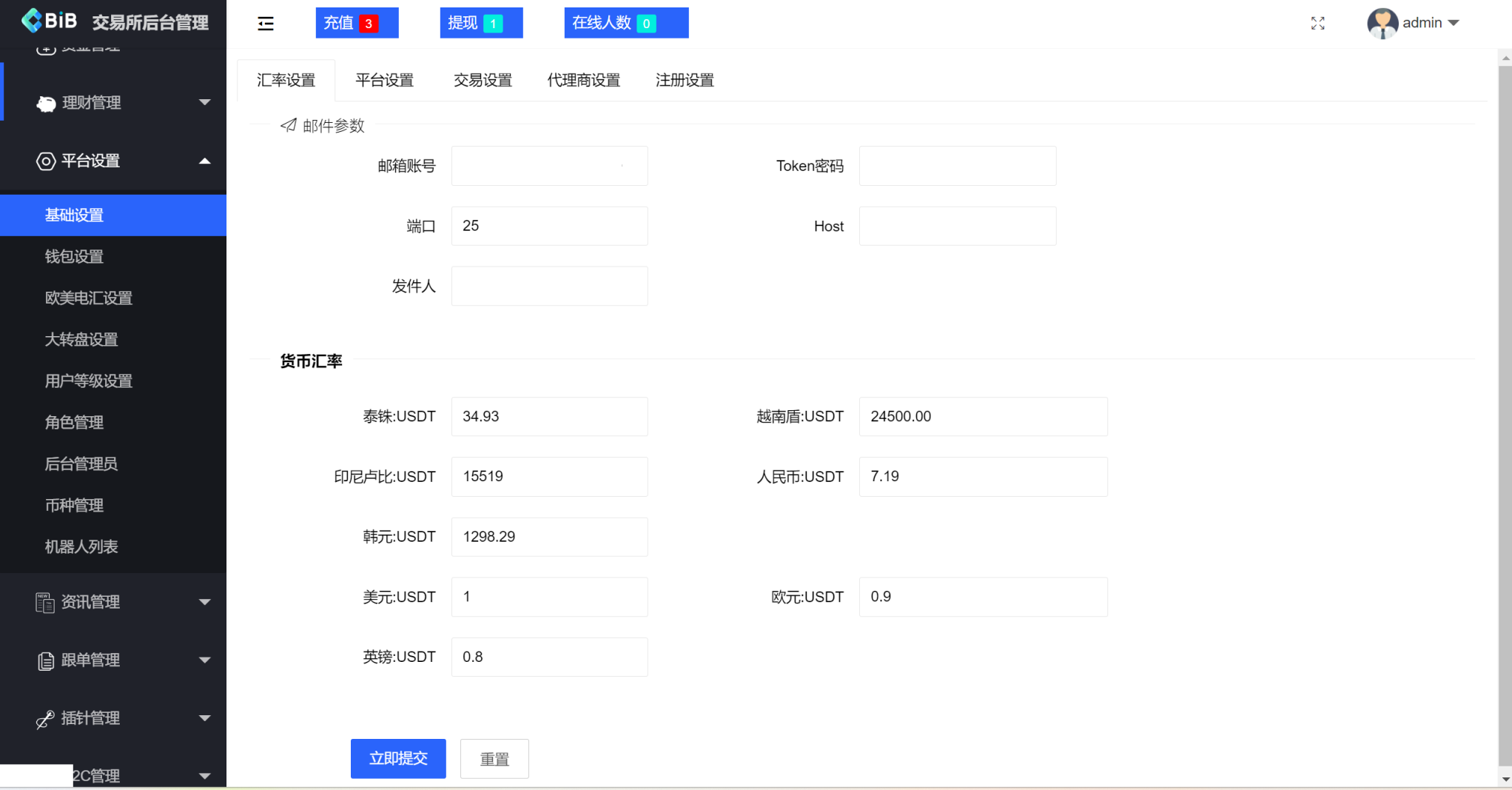The image size is (1512, 790).
Task: Click the 重置 reset button
Action: coord(494,758)
